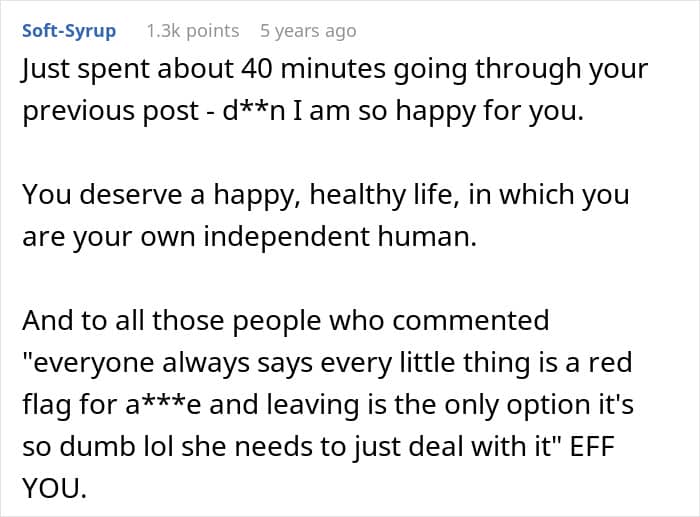Click the "5 years ago" timestamp
The height and width of the screenshot is (517, 700).
tap(306, 31)
